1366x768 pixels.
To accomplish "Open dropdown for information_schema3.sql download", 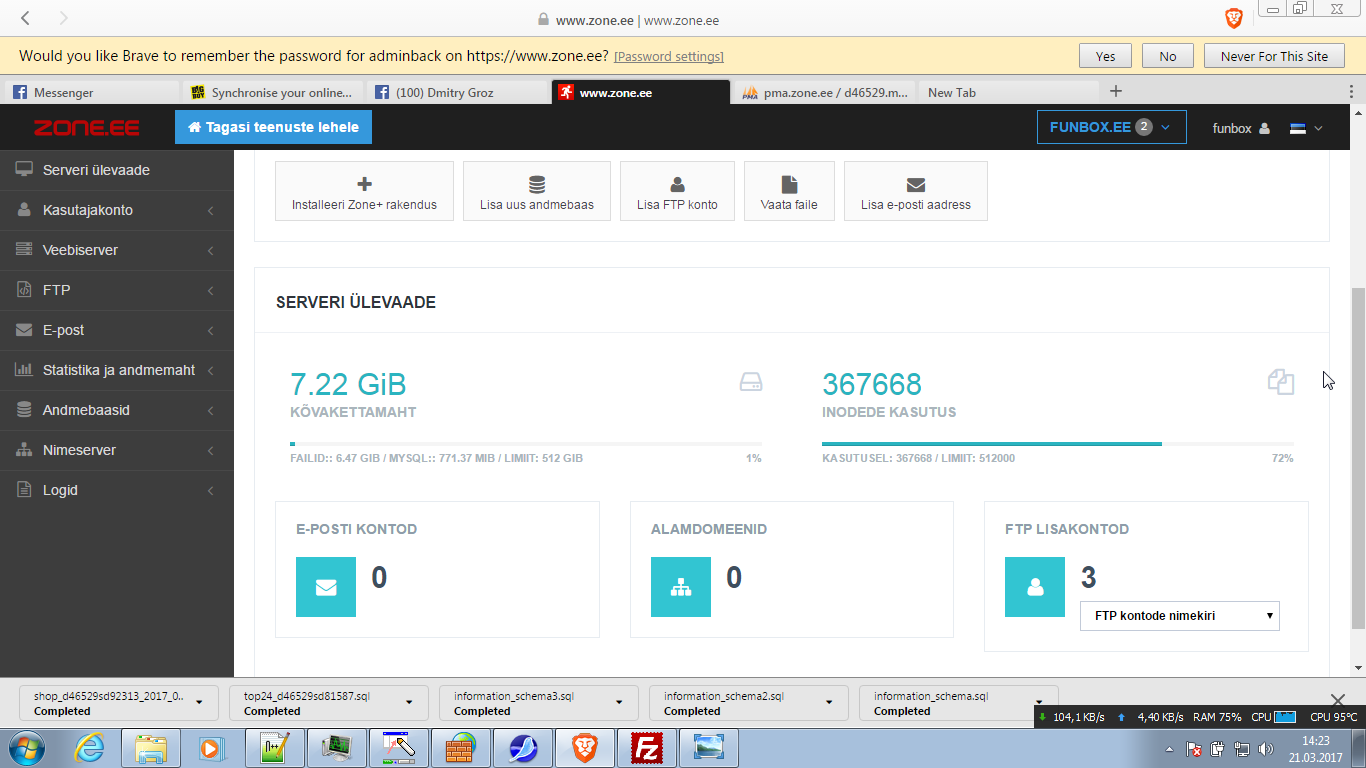I will (x=619, y=703).
